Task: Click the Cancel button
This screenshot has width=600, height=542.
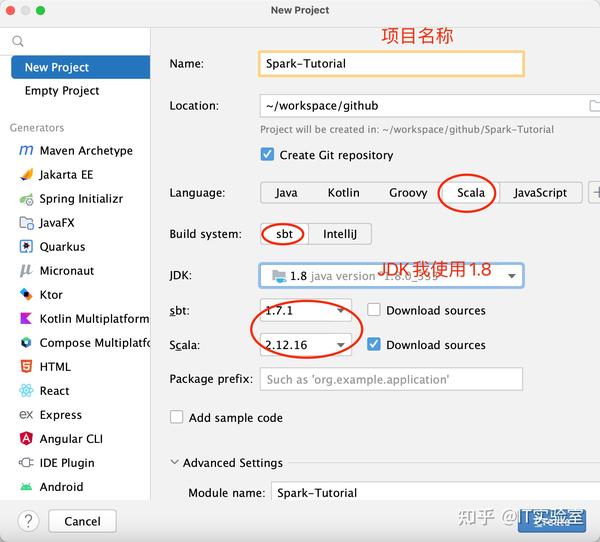Action: coord(82,521)
